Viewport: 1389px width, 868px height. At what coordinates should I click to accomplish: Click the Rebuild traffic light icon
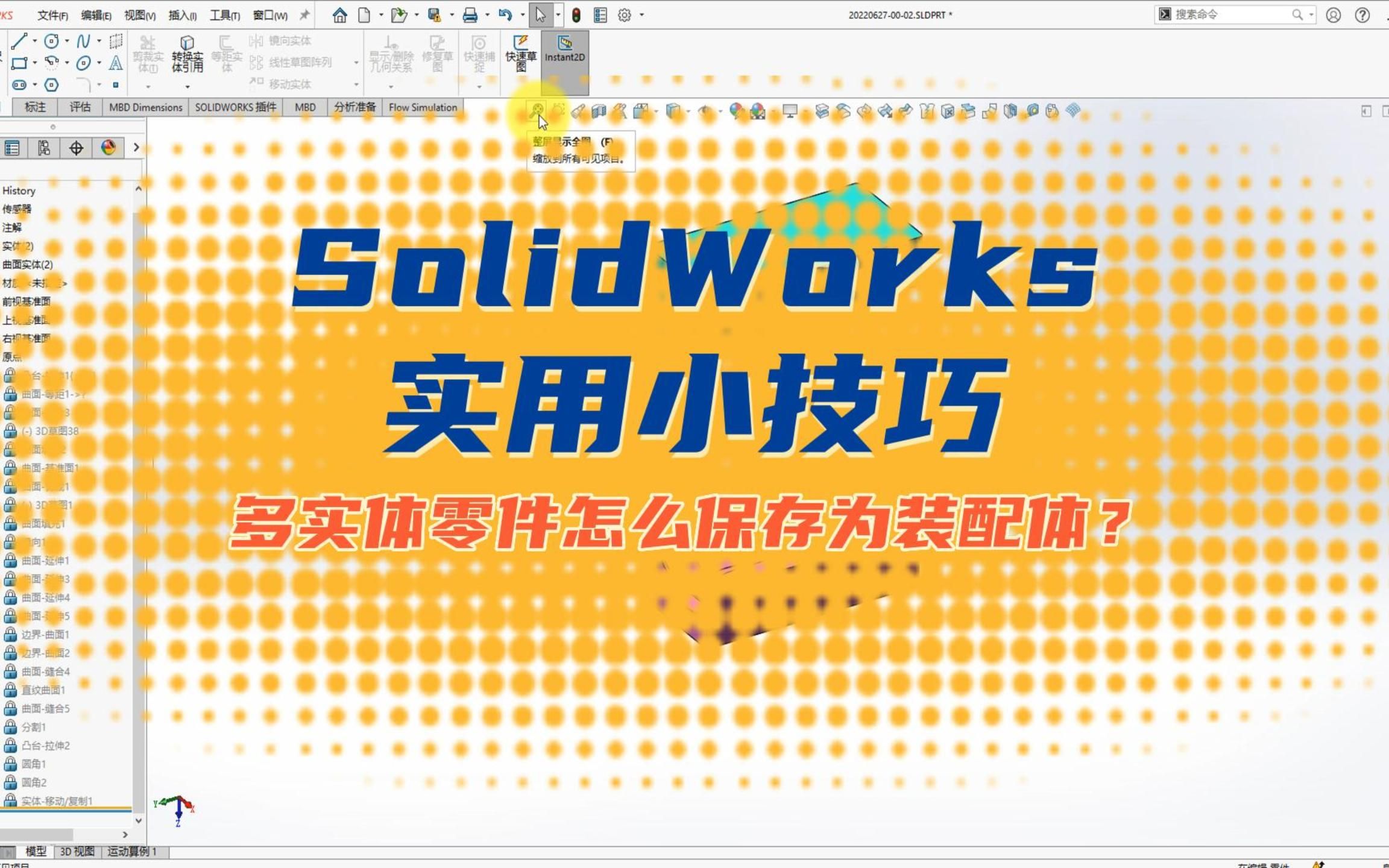tap(576, 15)
